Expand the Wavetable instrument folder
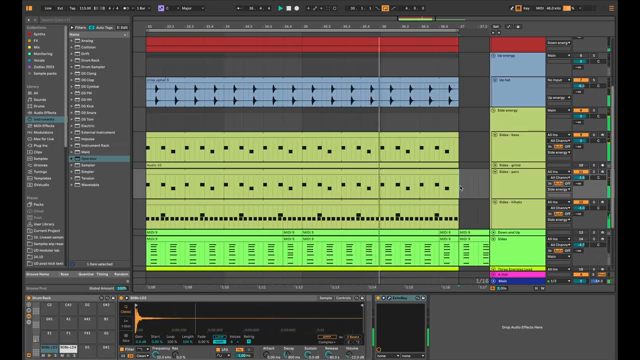Screen dimensions: 640x360 pos(72,184)
